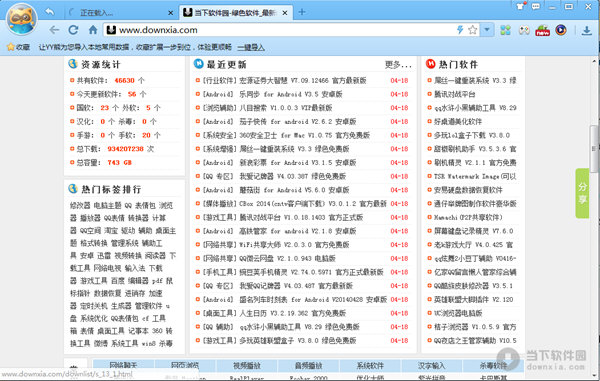The width and height of the screenshot is (600, 381).
Task: Click the '修改器' tag in 热门标签排行
Action: [x=80, y=205]
